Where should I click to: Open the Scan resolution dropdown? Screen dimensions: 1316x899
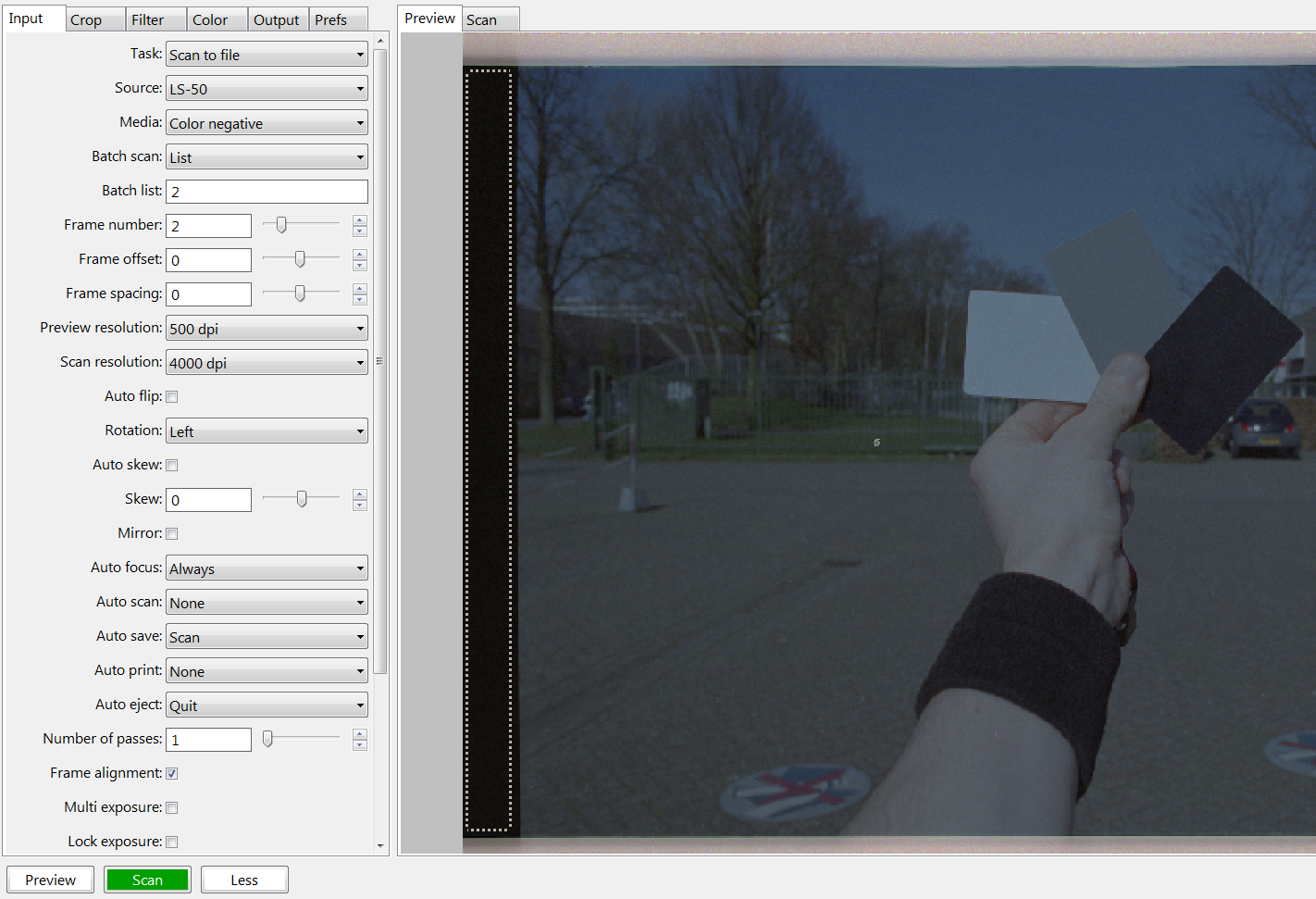click(266, 362)
